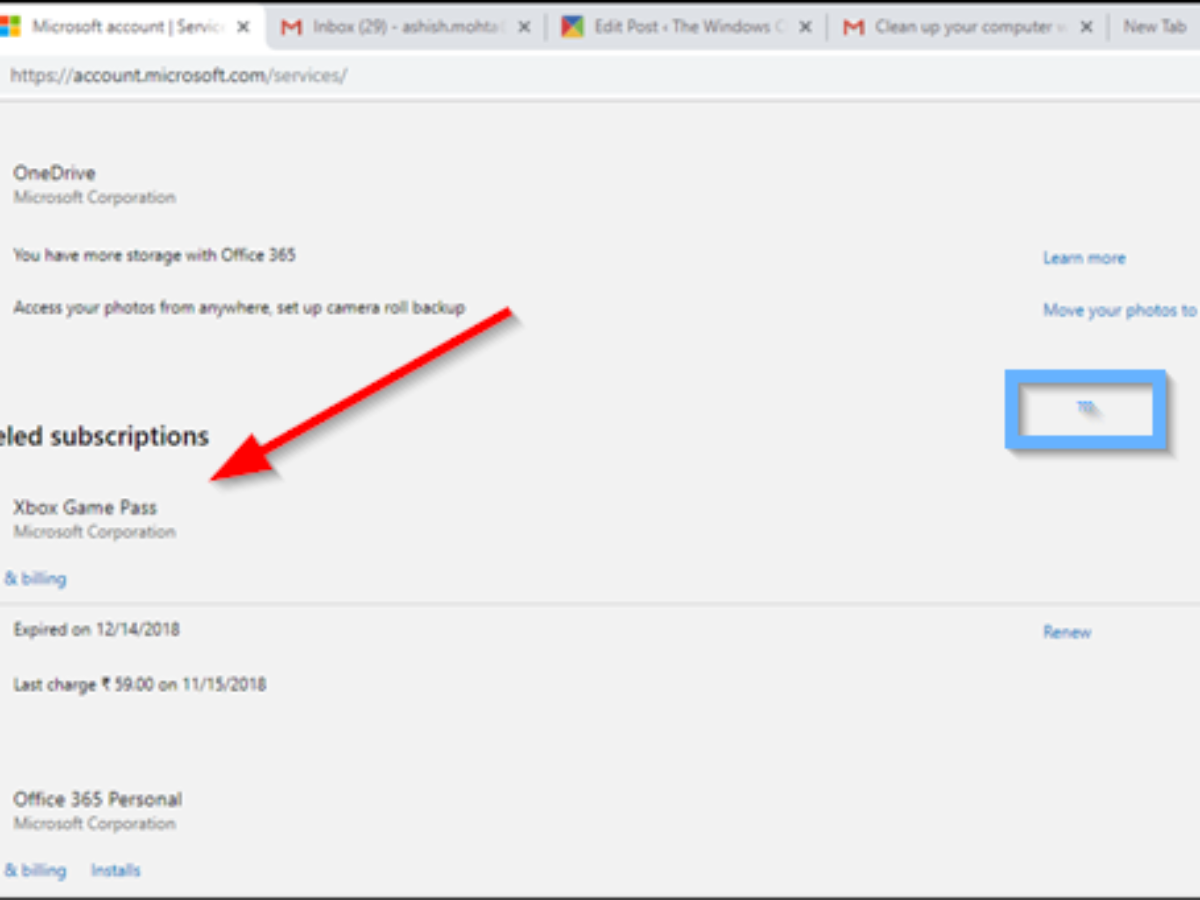Image resolution: width=1200 pixels, height=900 pixels.
Task: Click 'Access your photos from anywhere' text
Action: tap(239, 308)
